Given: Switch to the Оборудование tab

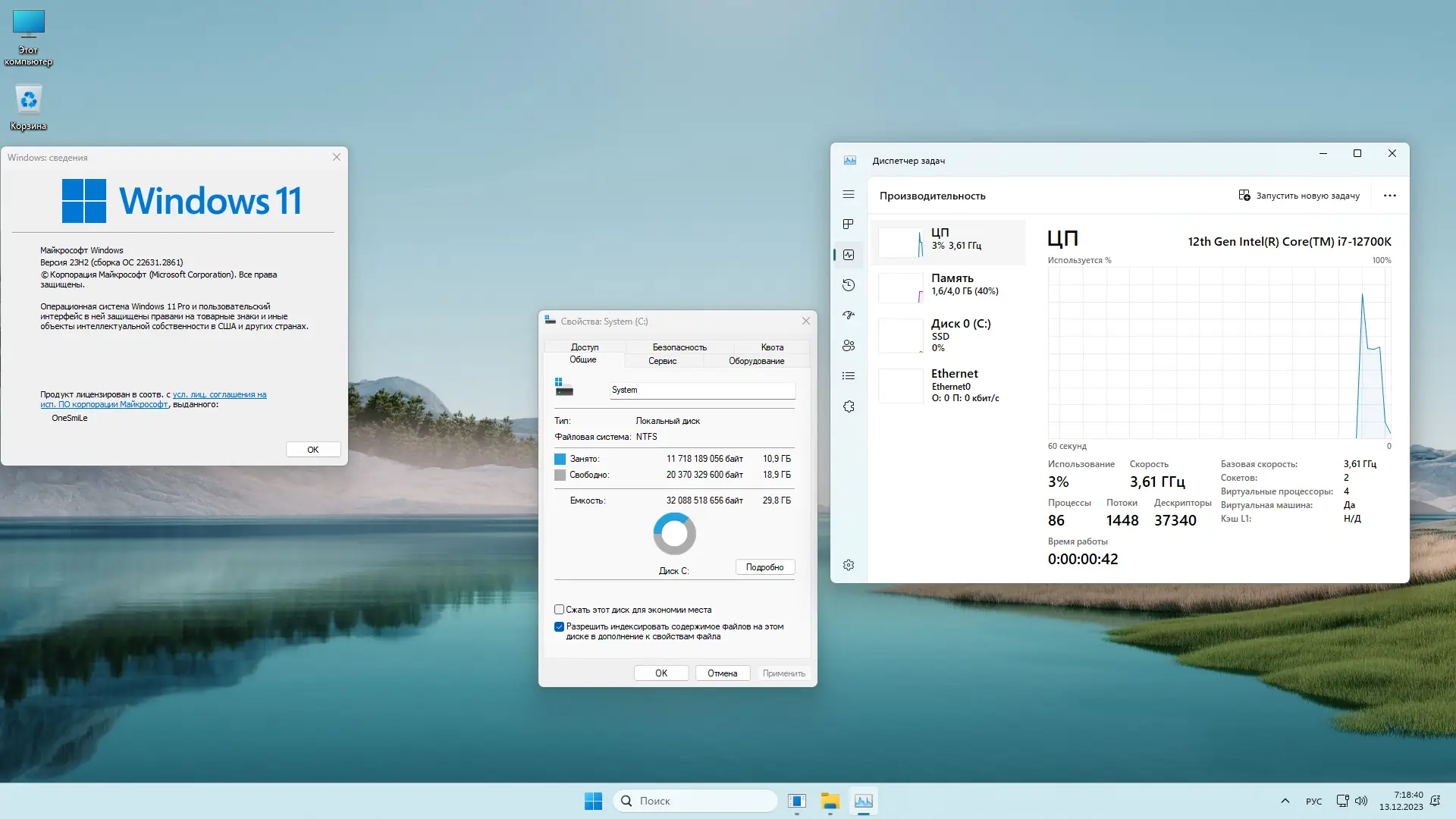Looking at the screenshot, I should pos(756,361).
